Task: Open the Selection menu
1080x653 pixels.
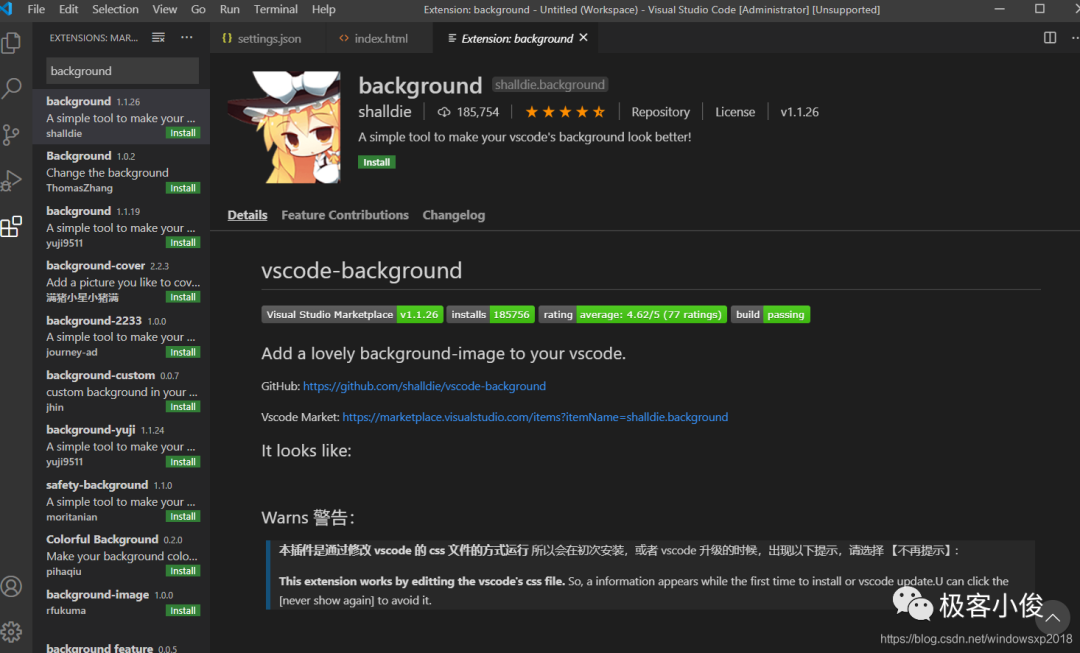Action: tap(115, 9)
